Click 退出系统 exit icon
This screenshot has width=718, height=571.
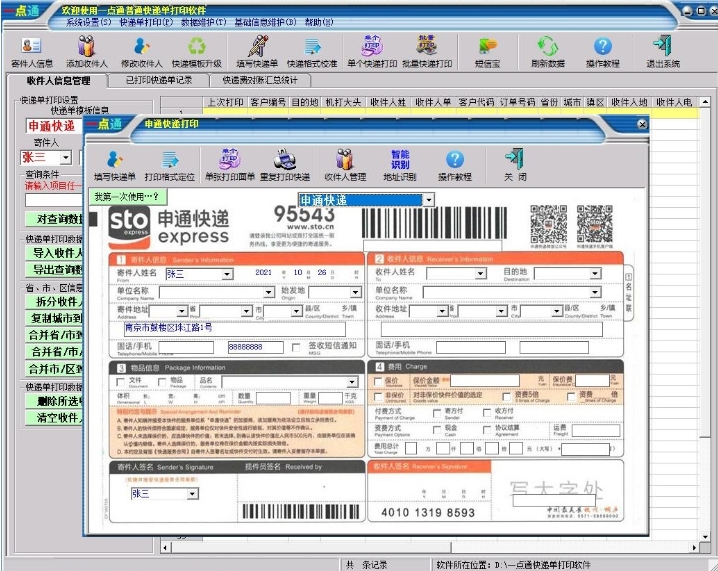click(x=663, y=52)
